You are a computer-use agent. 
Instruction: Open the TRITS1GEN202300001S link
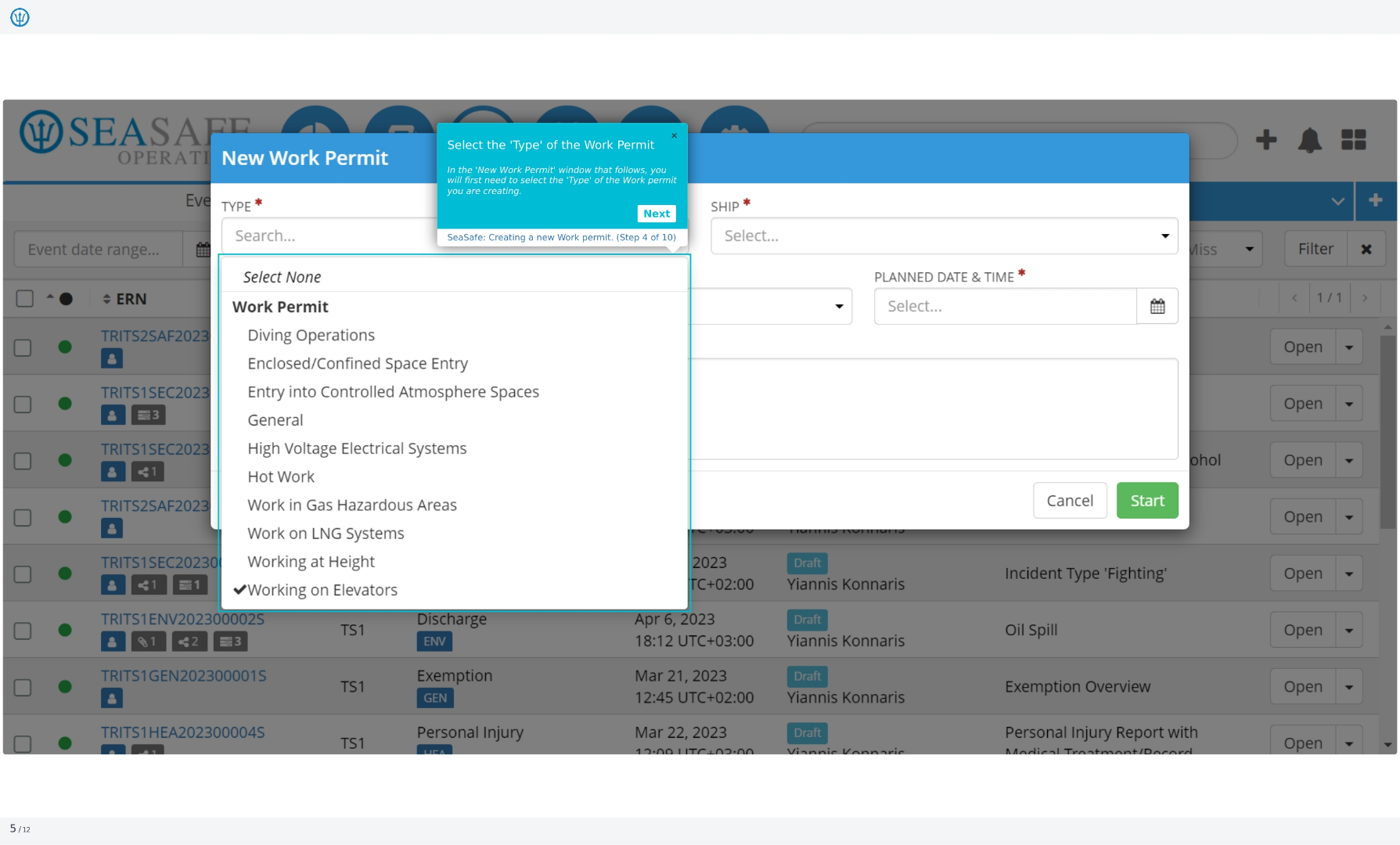tap(183, 675)
